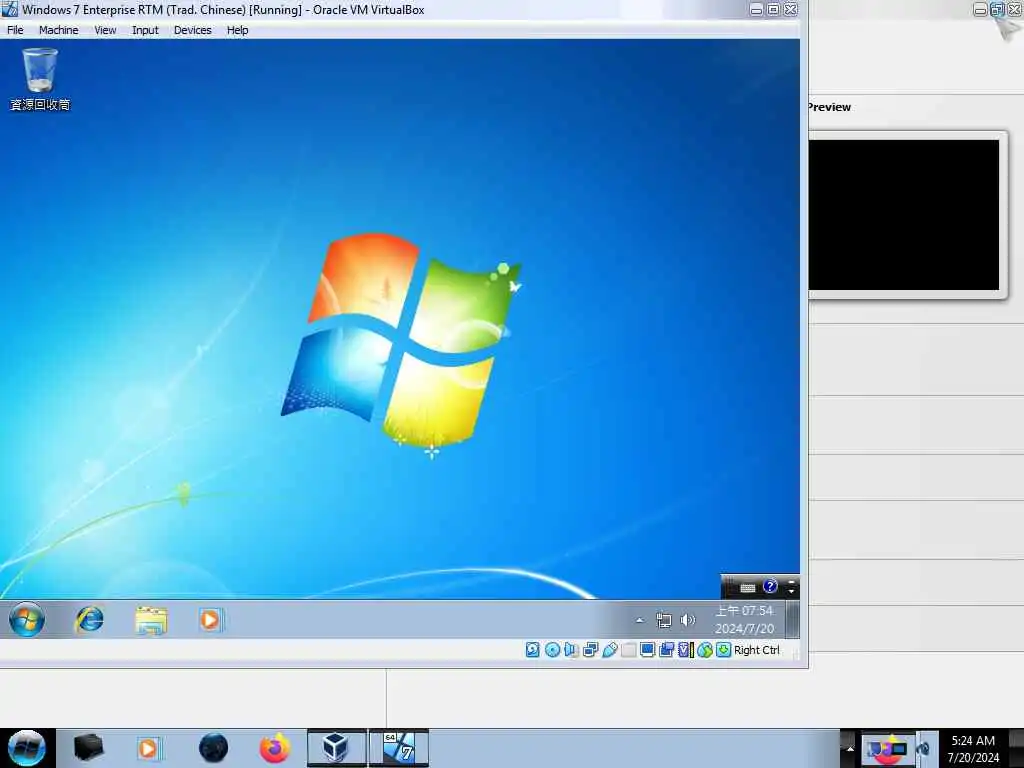This screenshot has height=768, width=1024.
Task: Switch to Windows 7 VM taskbar button
Action: [399, 748]
